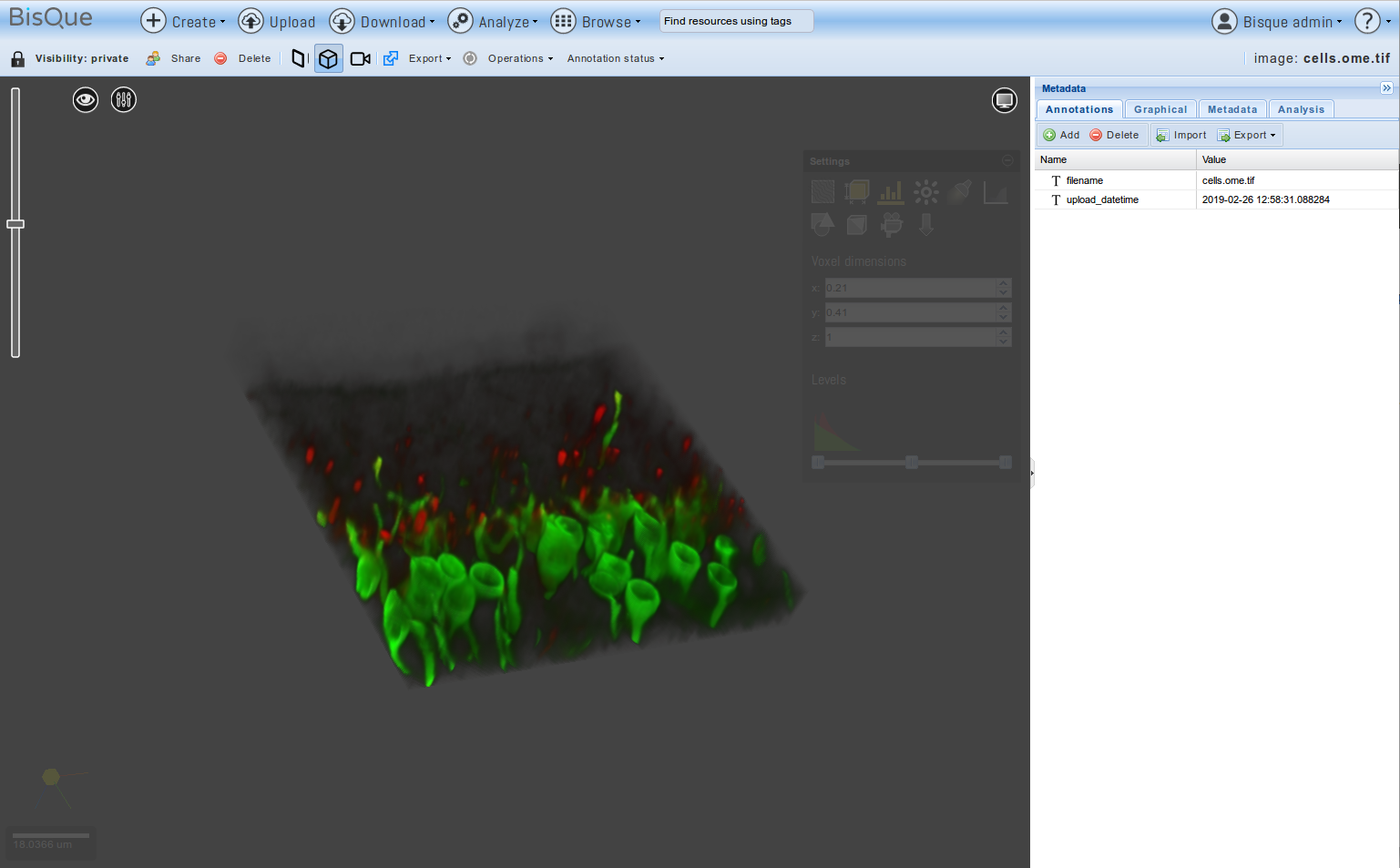The height and width of the screenshot is (868, 1400).
Task: Select the 2D image view icon
Action: pos(298,59)
